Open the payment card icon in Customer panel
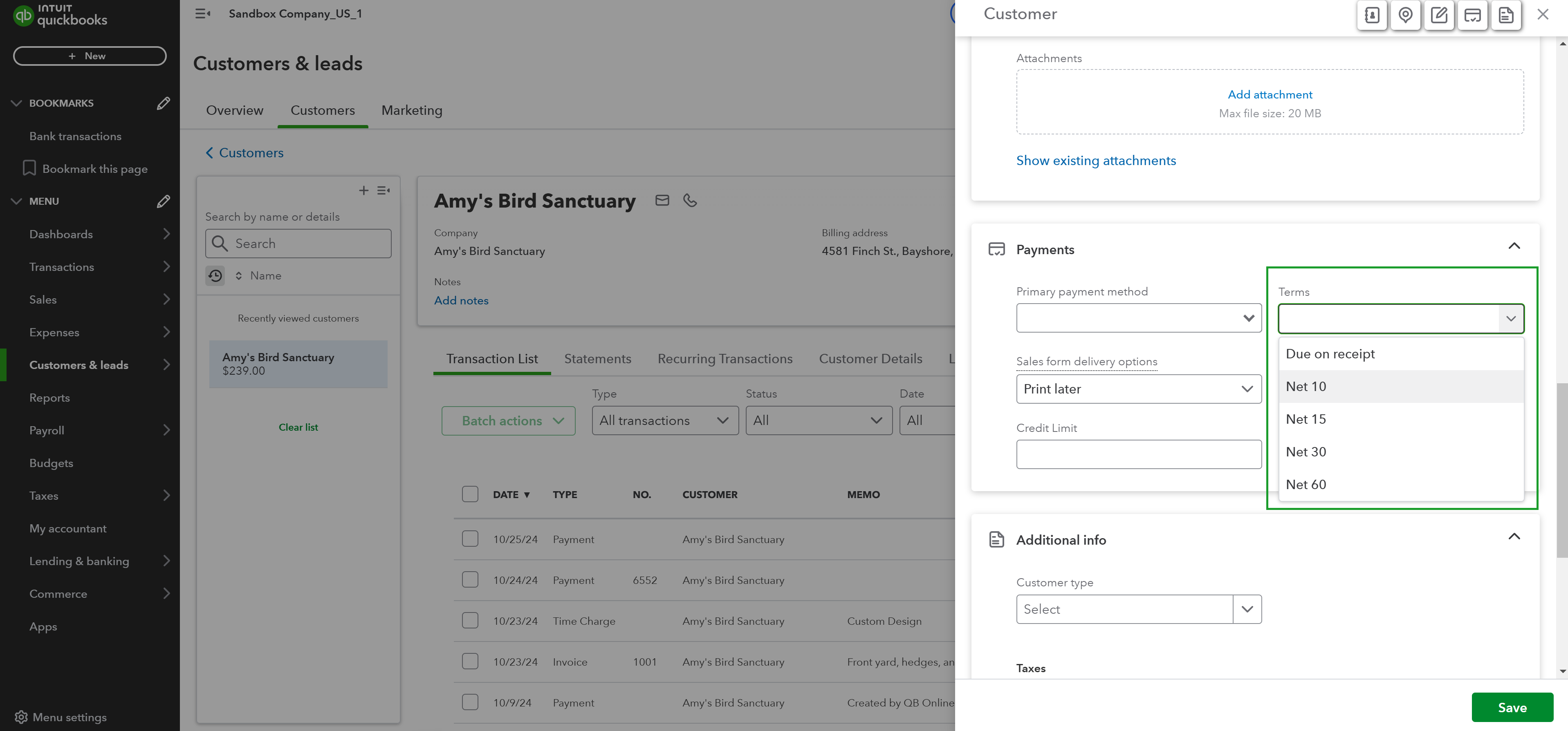The image size is (1568, 731). click(1472, 15)
